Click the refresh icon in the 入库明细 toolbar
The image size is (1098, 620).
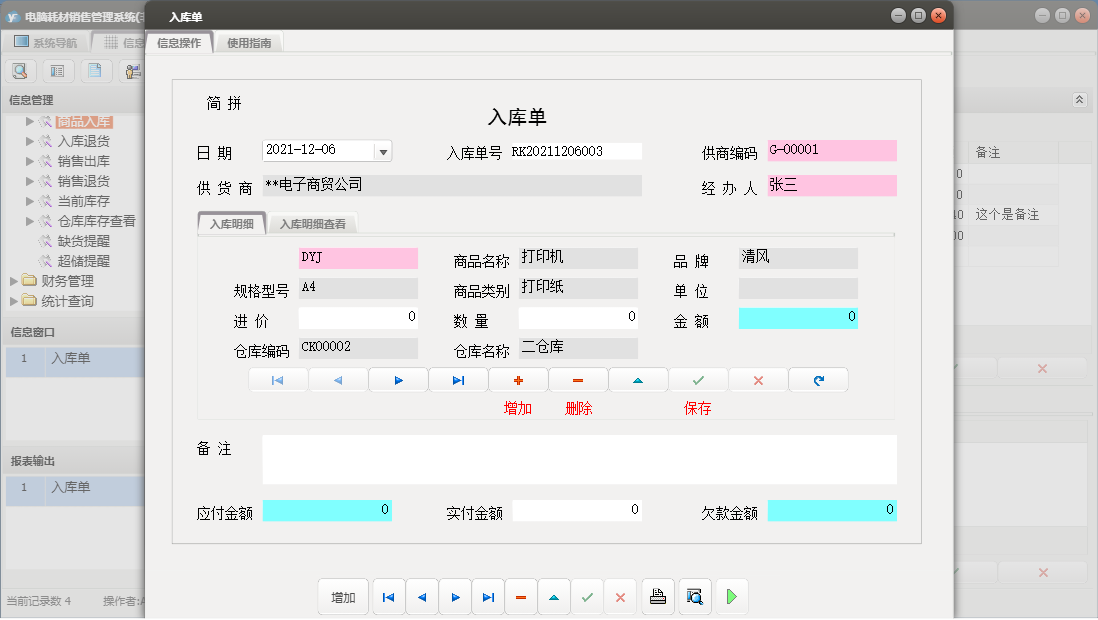(818, 380)
